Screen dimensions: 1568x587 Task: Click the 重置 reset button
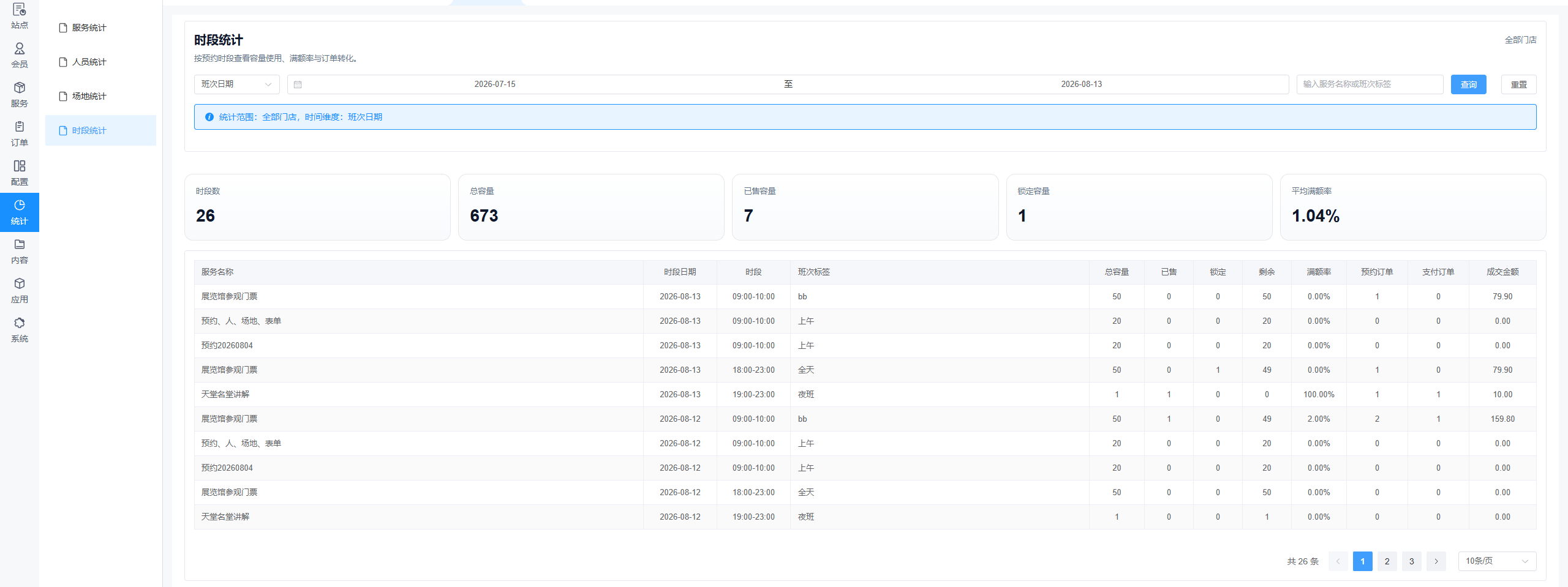coord(1518,84)
